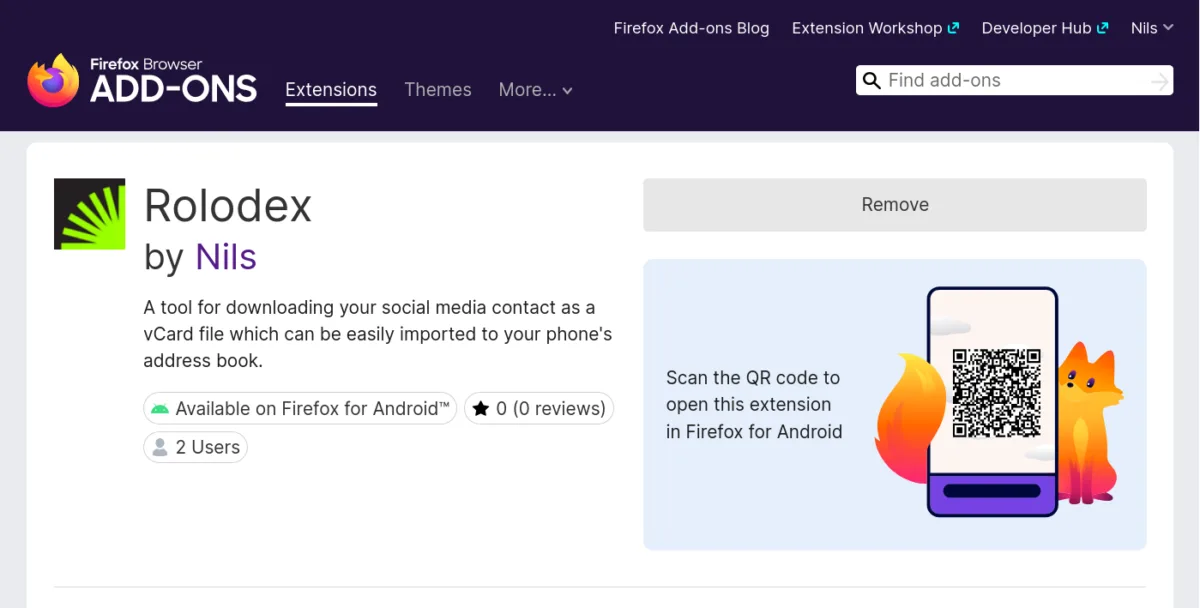Click the Remove button
1200x608 pixels.
895,205
